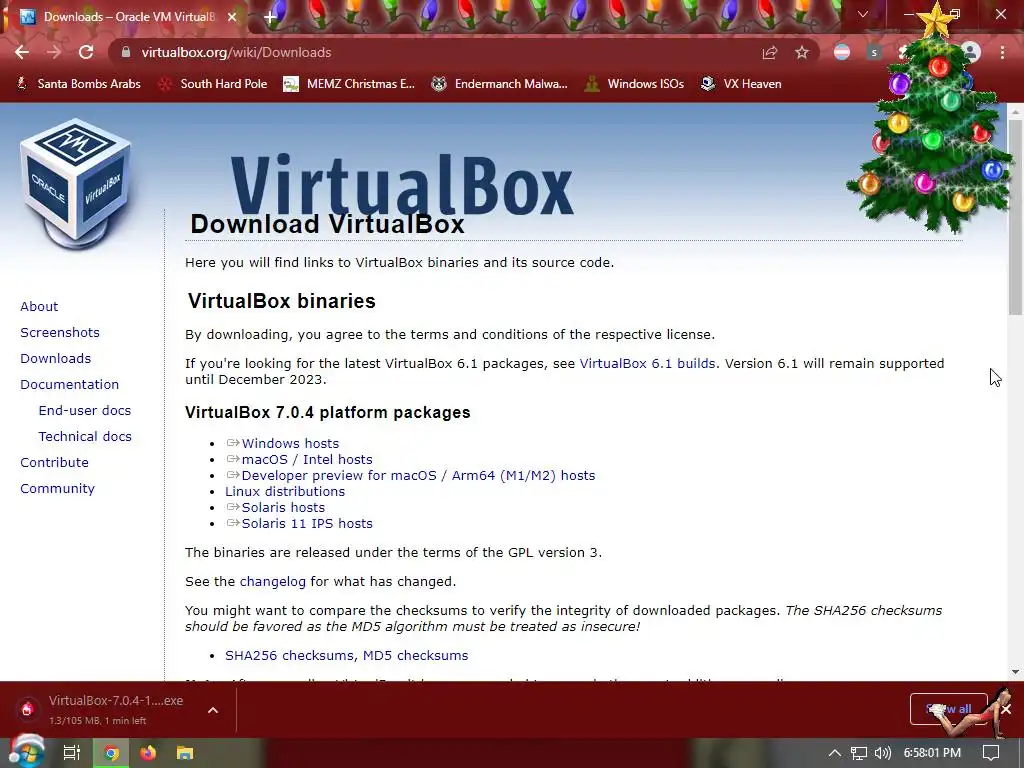Reload the page with the refresh icon

click(86, 52)
